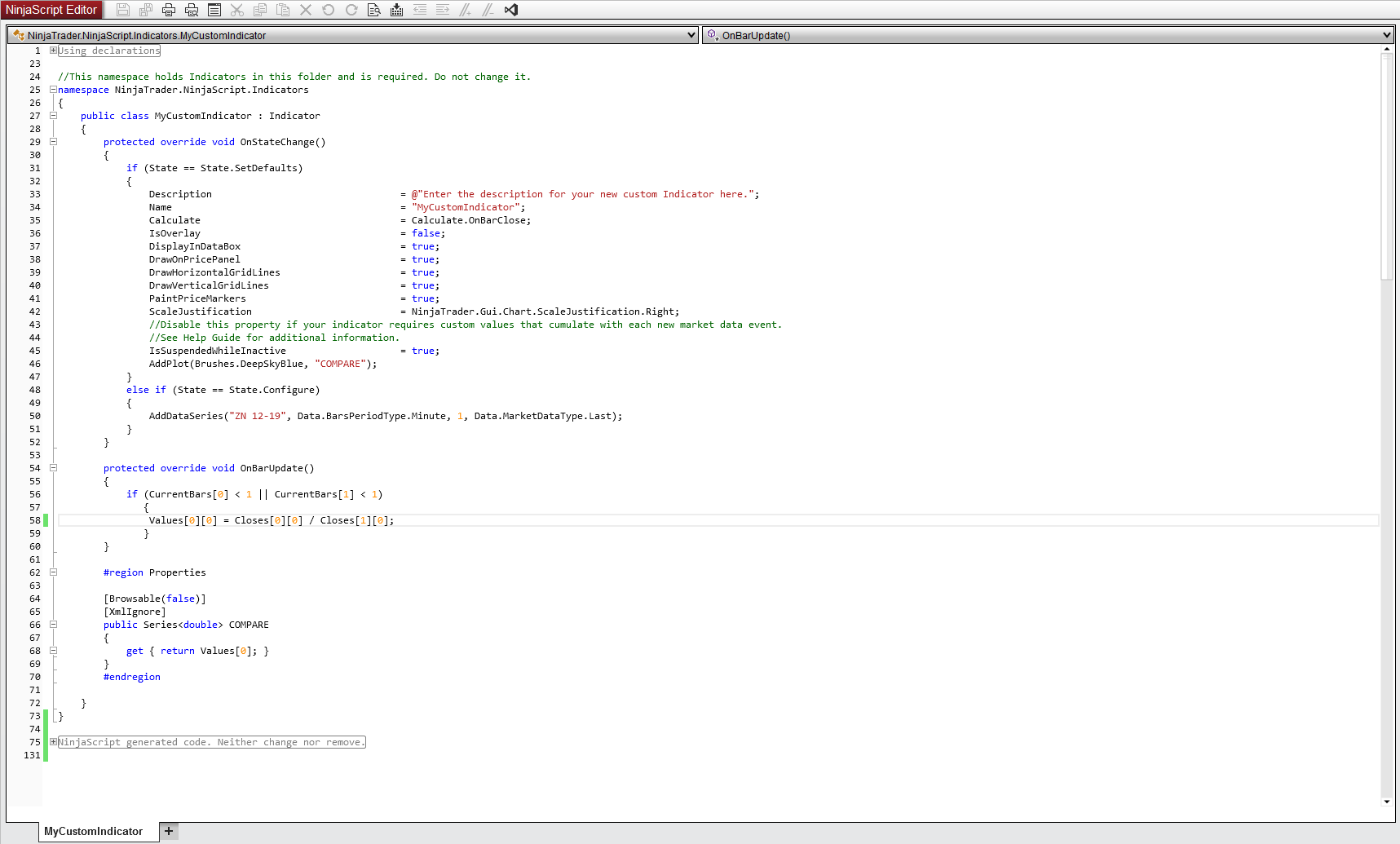Click the vertical scrollbar up arrow
Screen dimensions: 1400x844
(x=1387, y=50)
